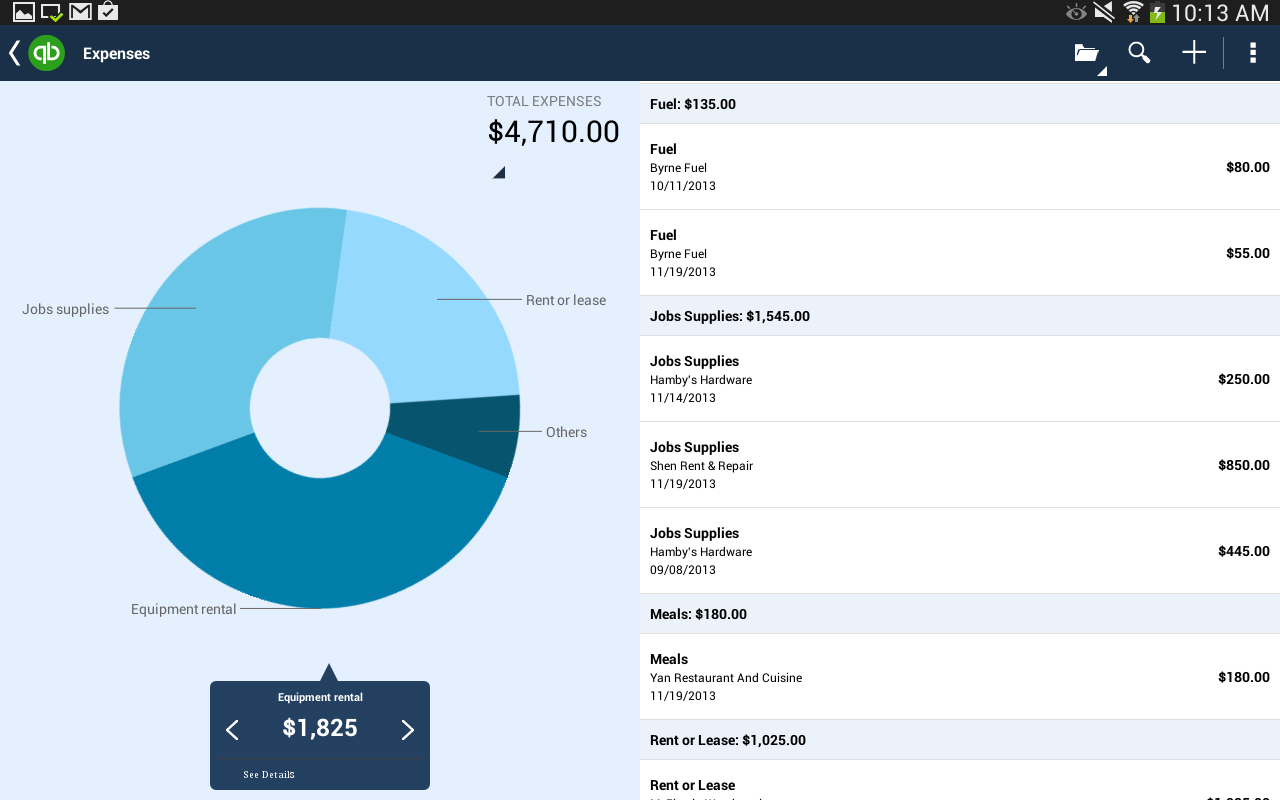
Task: Open the expense categories folder icon
Action: pos(1087,52)
